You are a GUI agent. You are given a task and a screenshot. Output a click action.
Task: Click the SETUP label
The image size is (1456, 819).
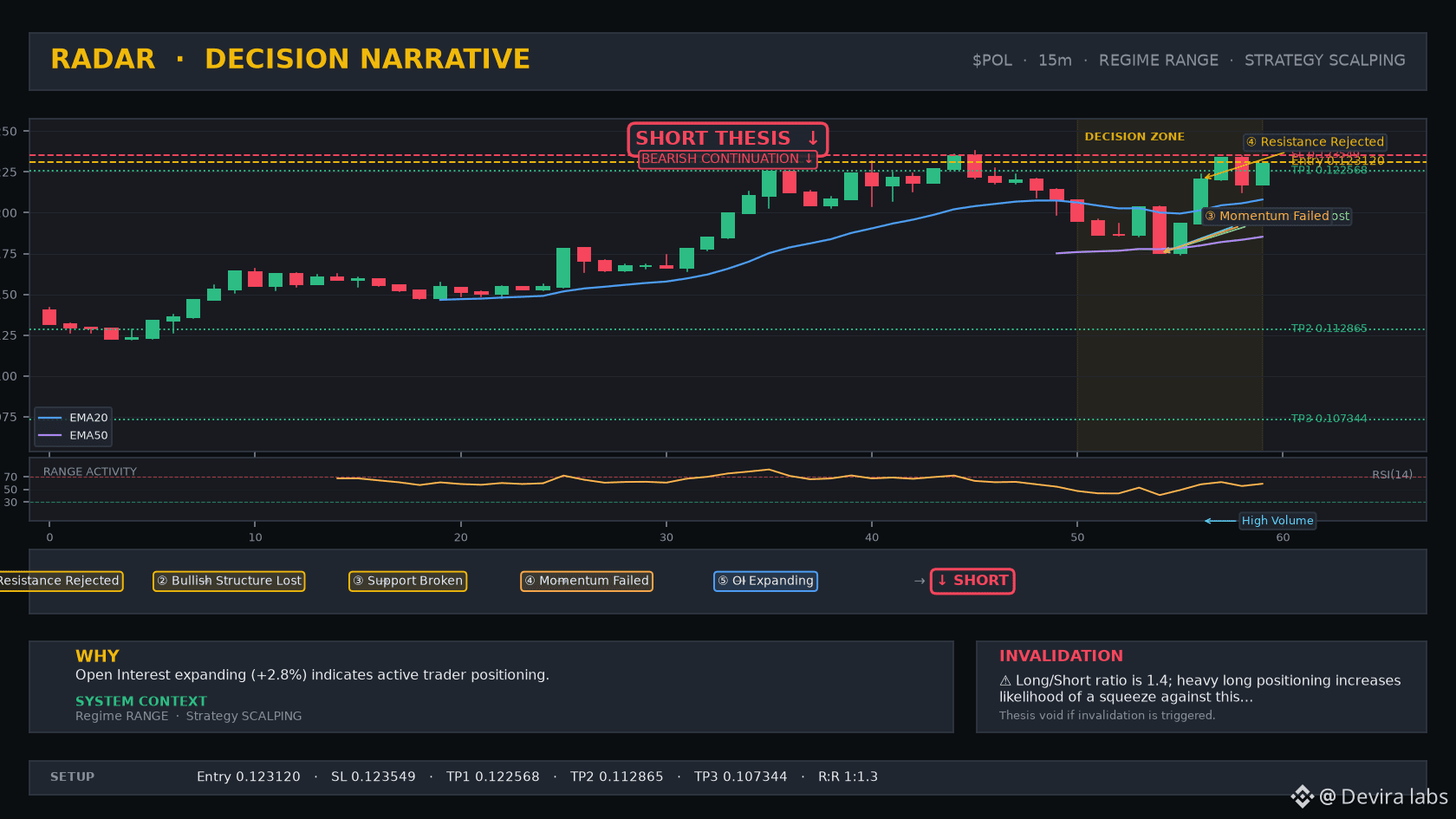coord(72,777)
